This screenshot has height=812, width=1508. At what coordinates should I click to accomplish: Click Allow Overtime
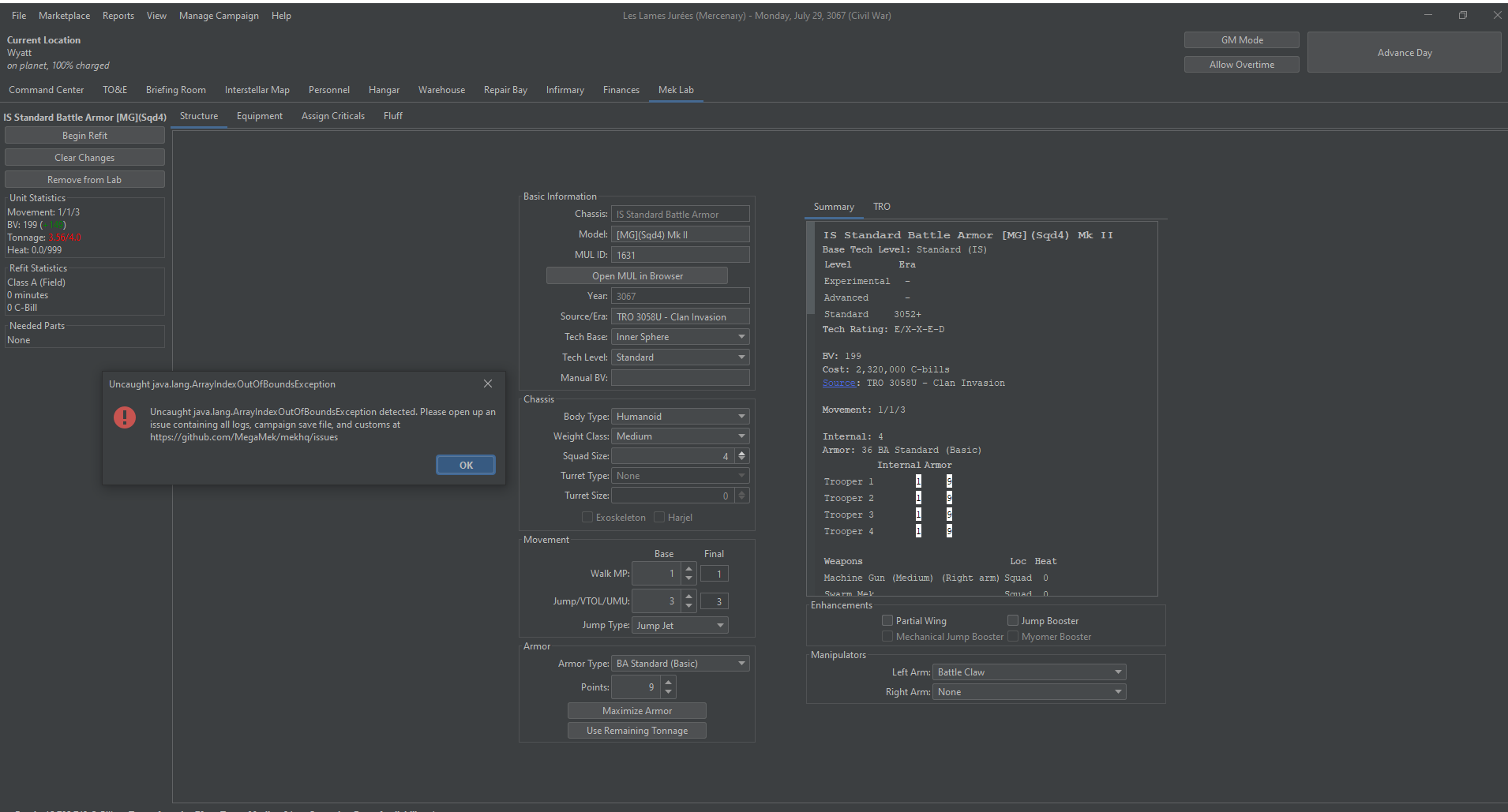(1241, 64)
